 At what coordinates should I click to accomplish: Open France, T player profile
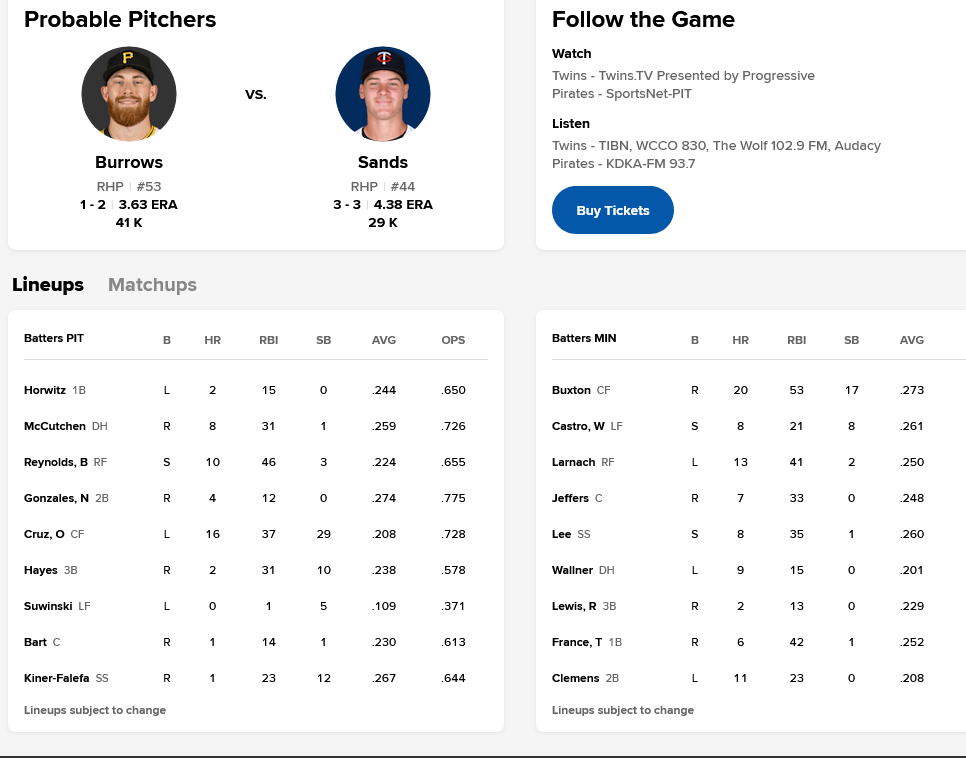coord(577,642)
